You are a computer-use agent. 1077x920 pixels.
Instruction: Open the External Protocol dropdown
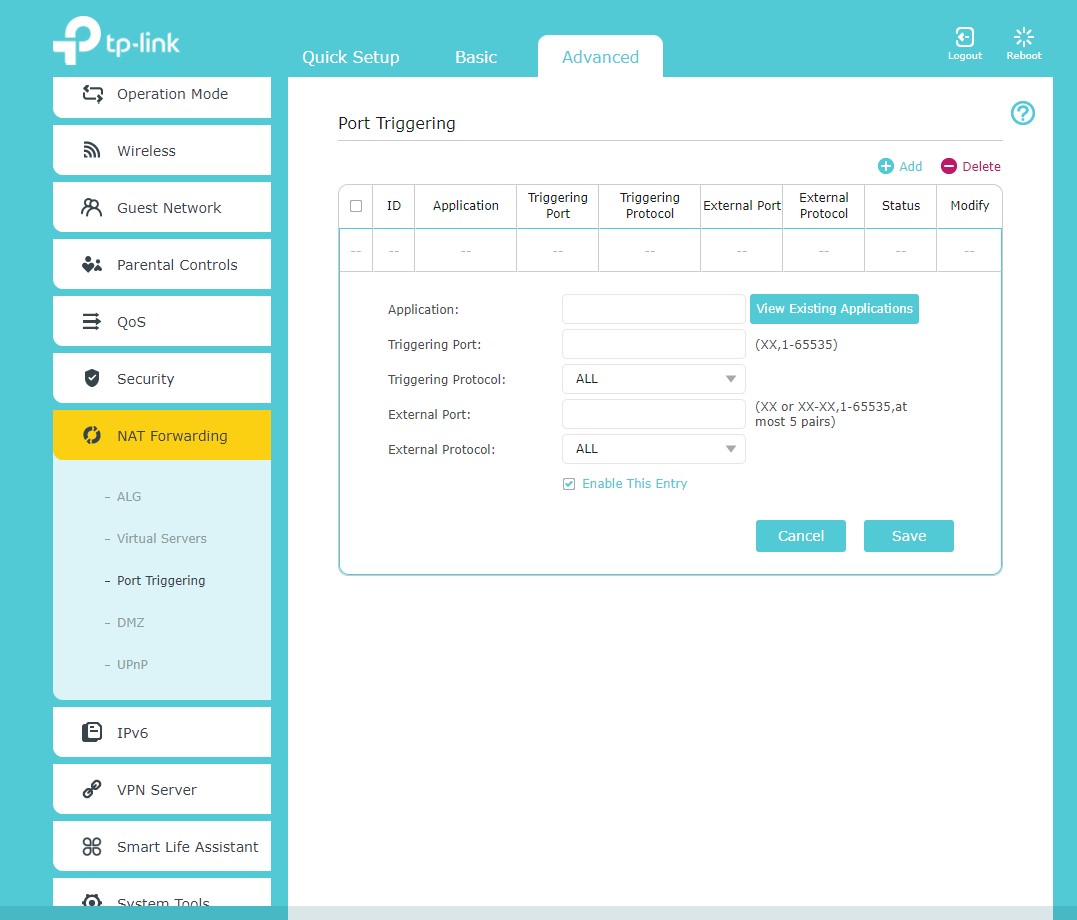[x=653, y=449]
